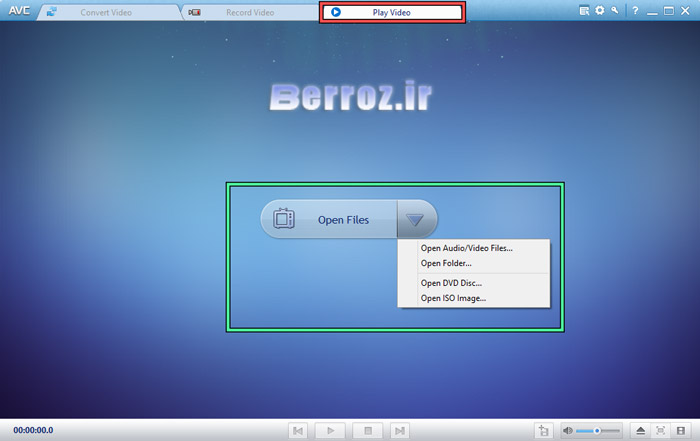Collapse the Open Files dropdown arrow
The image size is (700, 441).
pyautogui.click(x=416, y=219)
